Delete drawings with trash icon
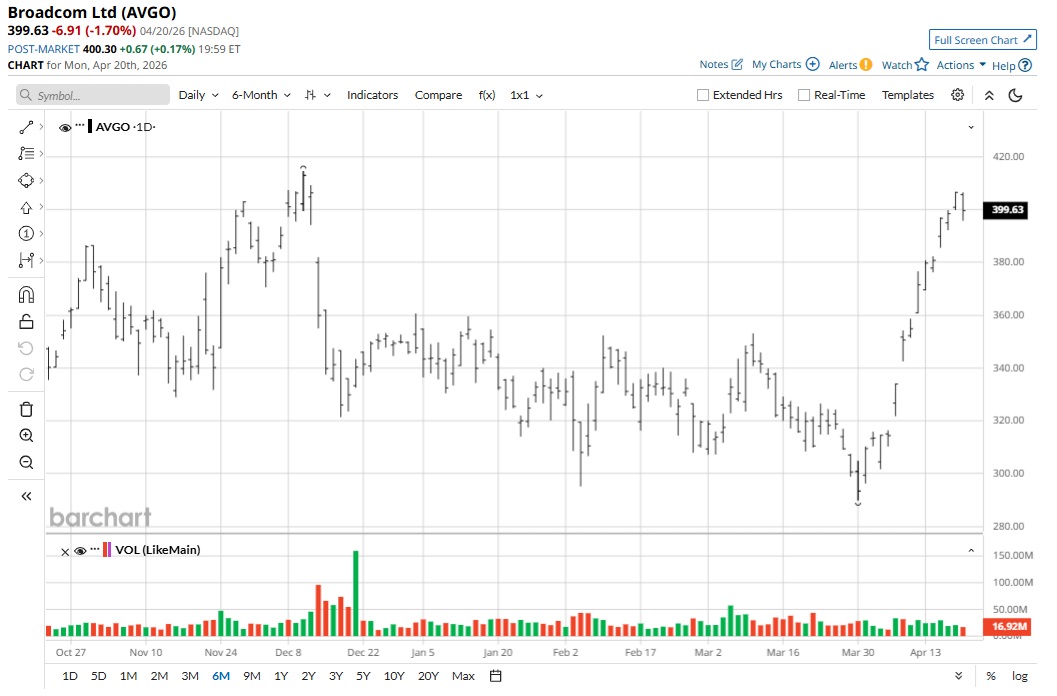 26,409
